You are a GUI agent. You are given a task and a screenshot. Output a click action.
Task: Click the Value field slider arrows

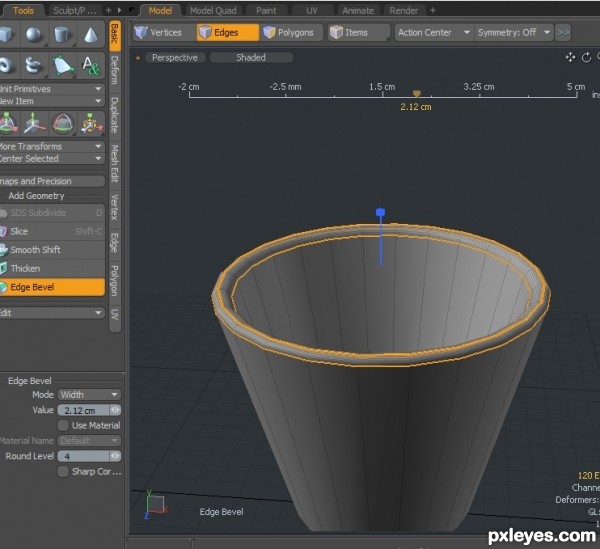(x=115, y=410)
